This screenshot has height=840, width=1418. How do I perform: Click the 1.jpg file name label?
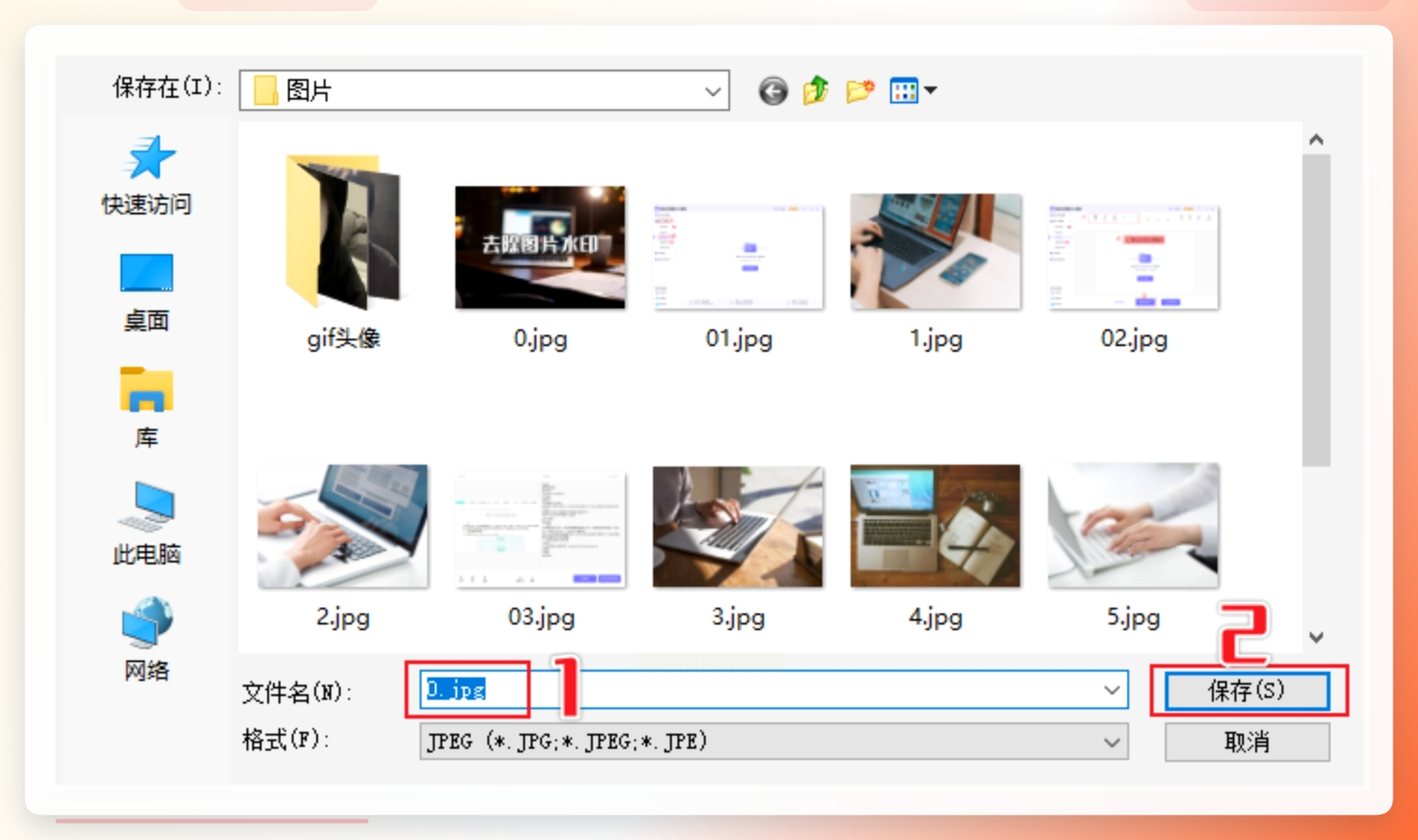[x=936, y=339]
